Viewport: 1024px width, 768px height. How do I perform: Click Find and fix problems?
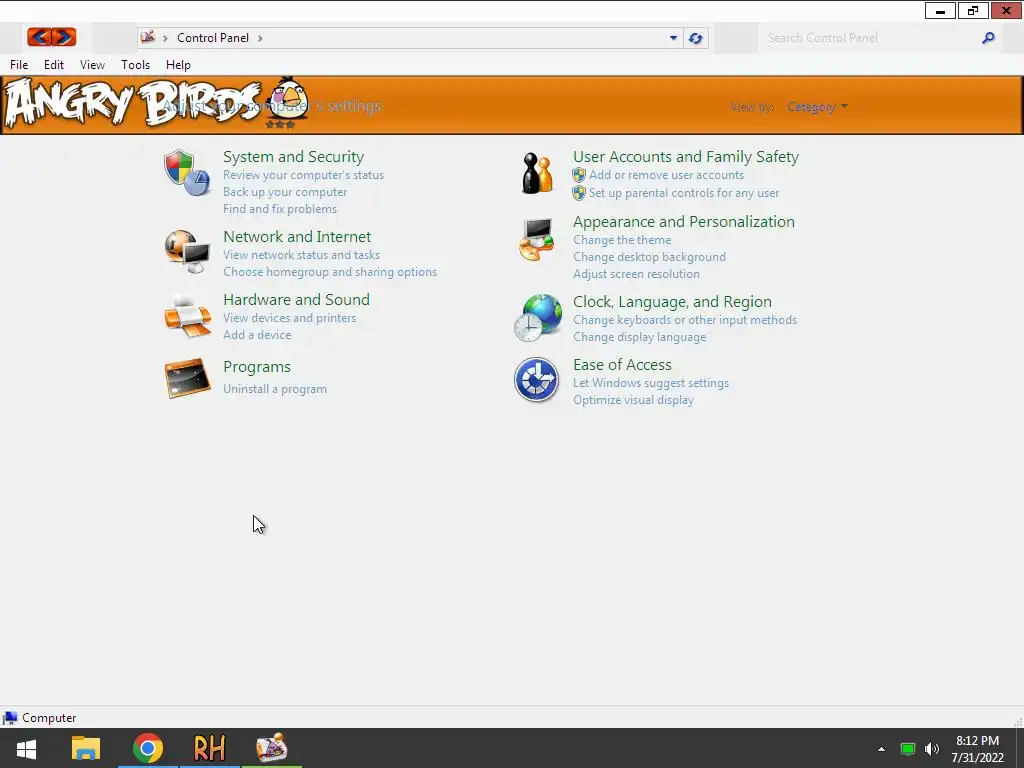point(280,209)
